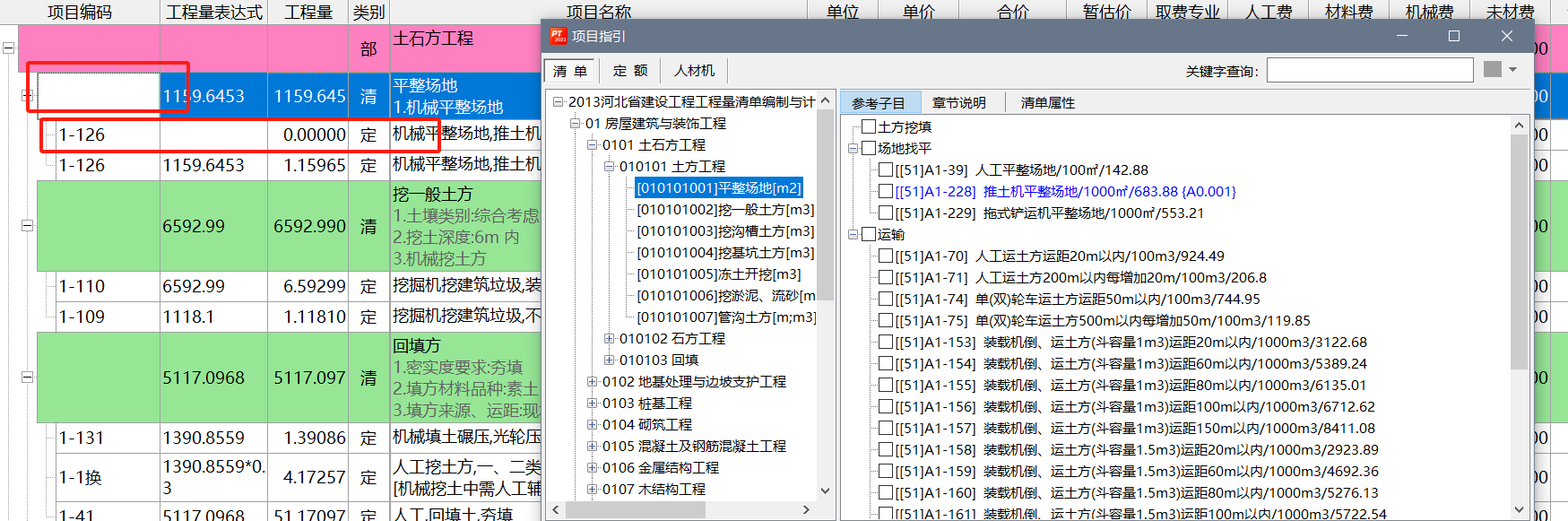Check the 土方挖填 checkbox
Screen dimensions: 1568x521
(868, 126)
